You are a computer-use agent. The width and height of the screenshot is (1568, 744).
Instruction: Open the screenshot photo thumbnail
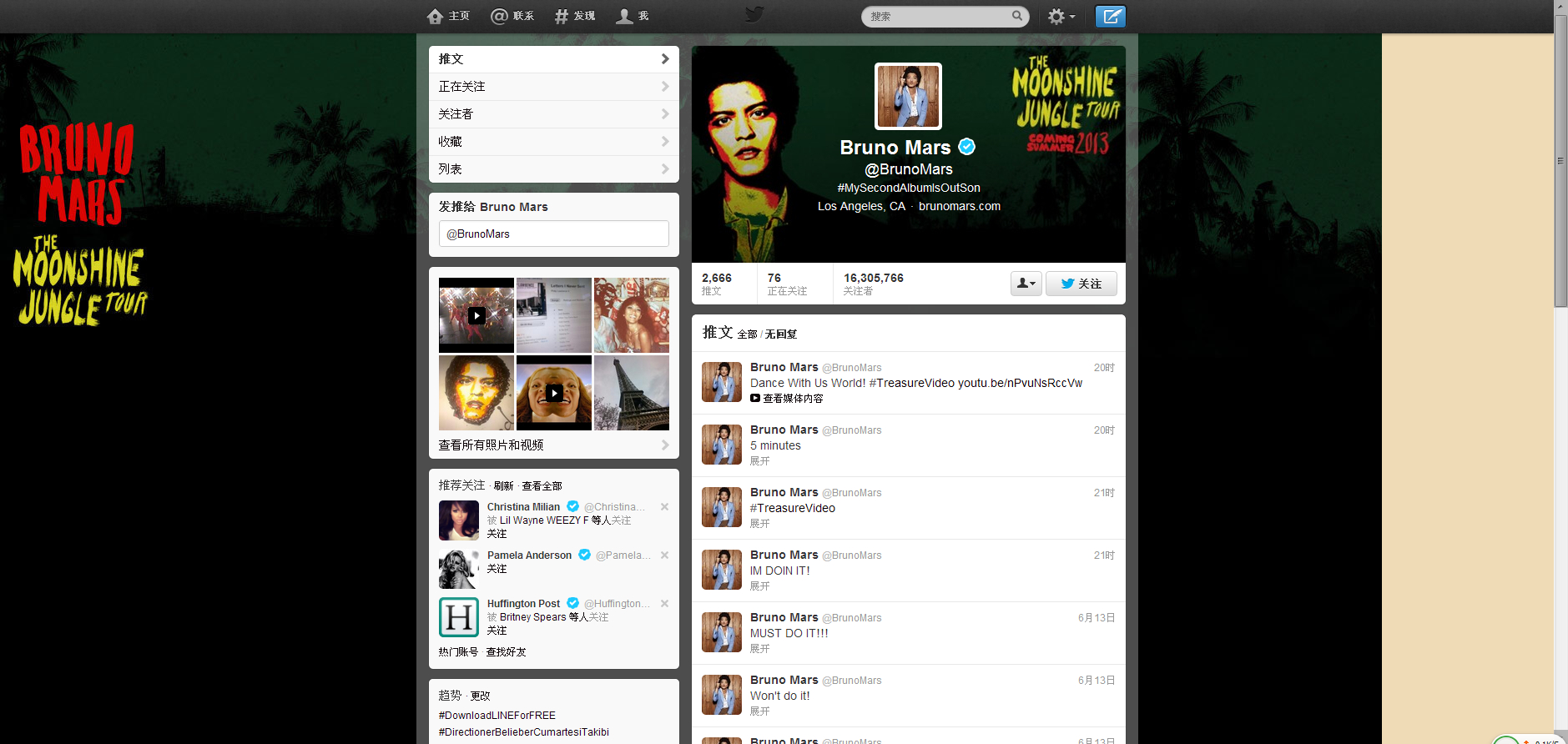554,315
